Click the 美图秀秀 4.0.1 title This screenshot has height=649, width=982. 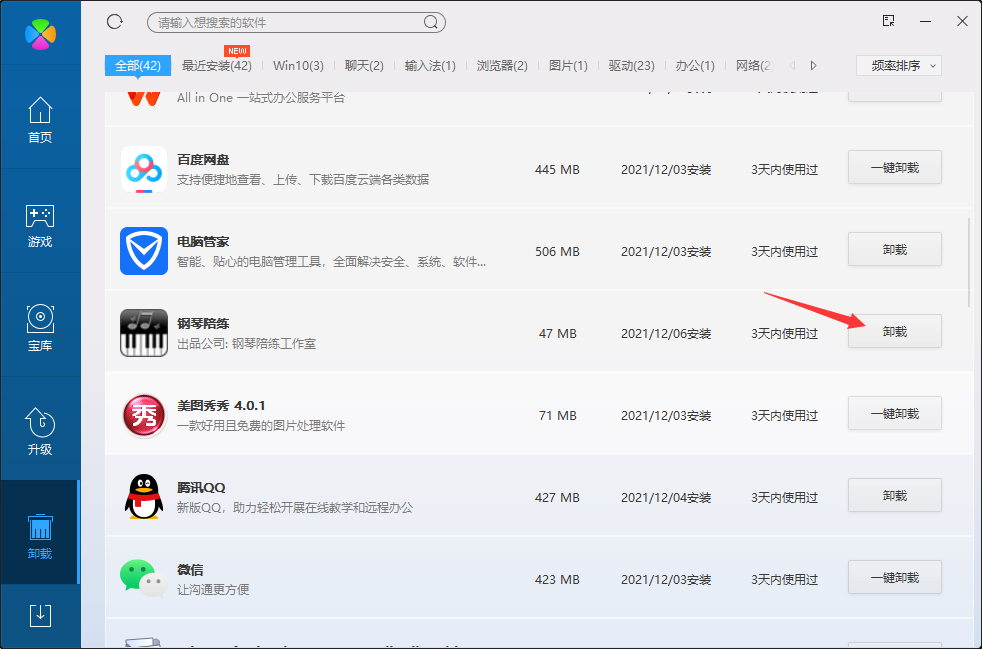221,405
